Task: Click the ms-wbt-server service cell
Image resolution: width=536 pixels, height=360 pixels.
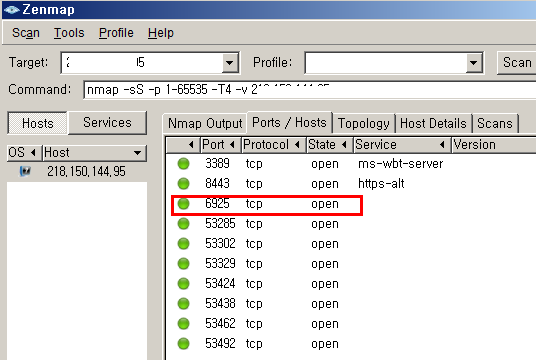Action: coord(400,164)
